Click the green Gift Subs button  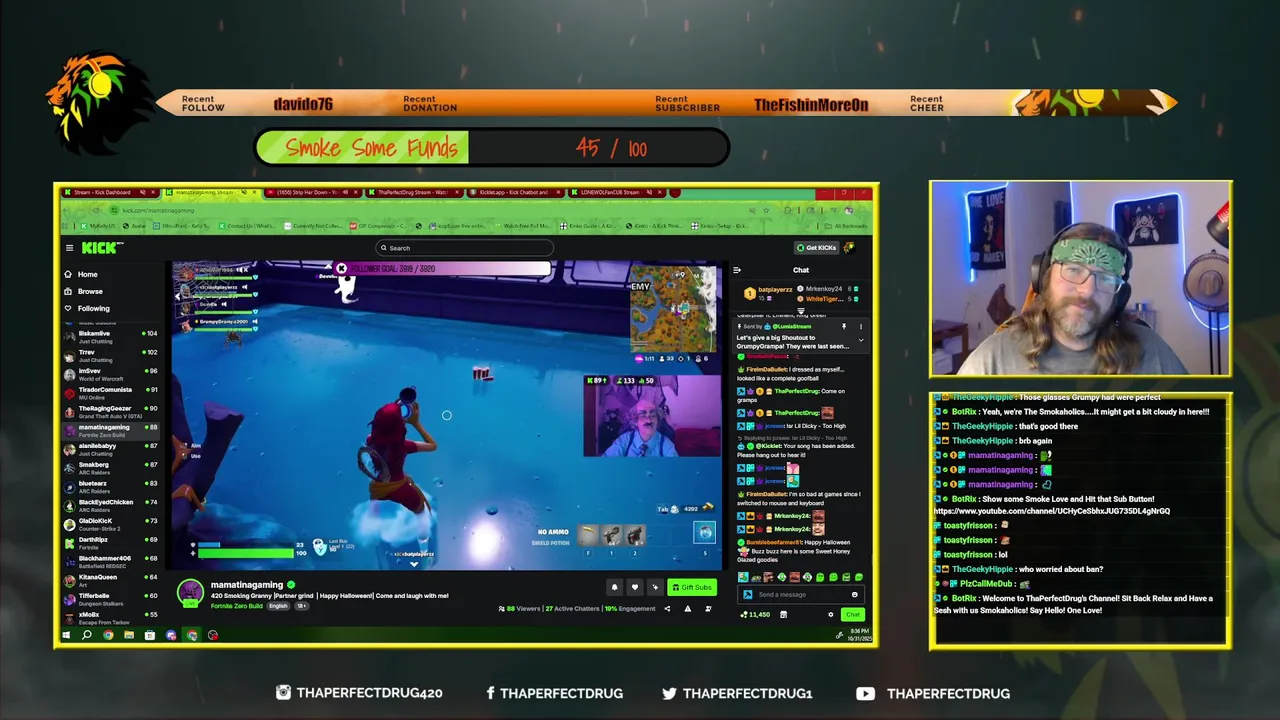[692, 587]
